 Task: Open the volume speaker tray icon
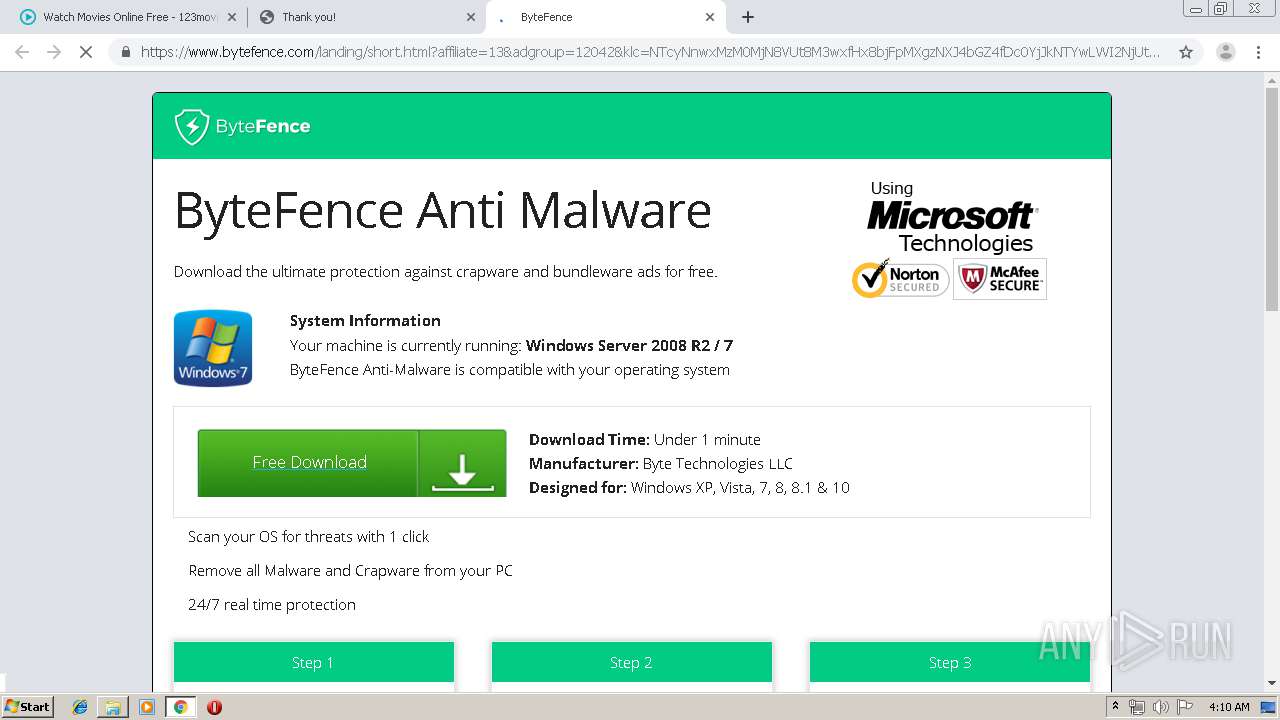1161,707
